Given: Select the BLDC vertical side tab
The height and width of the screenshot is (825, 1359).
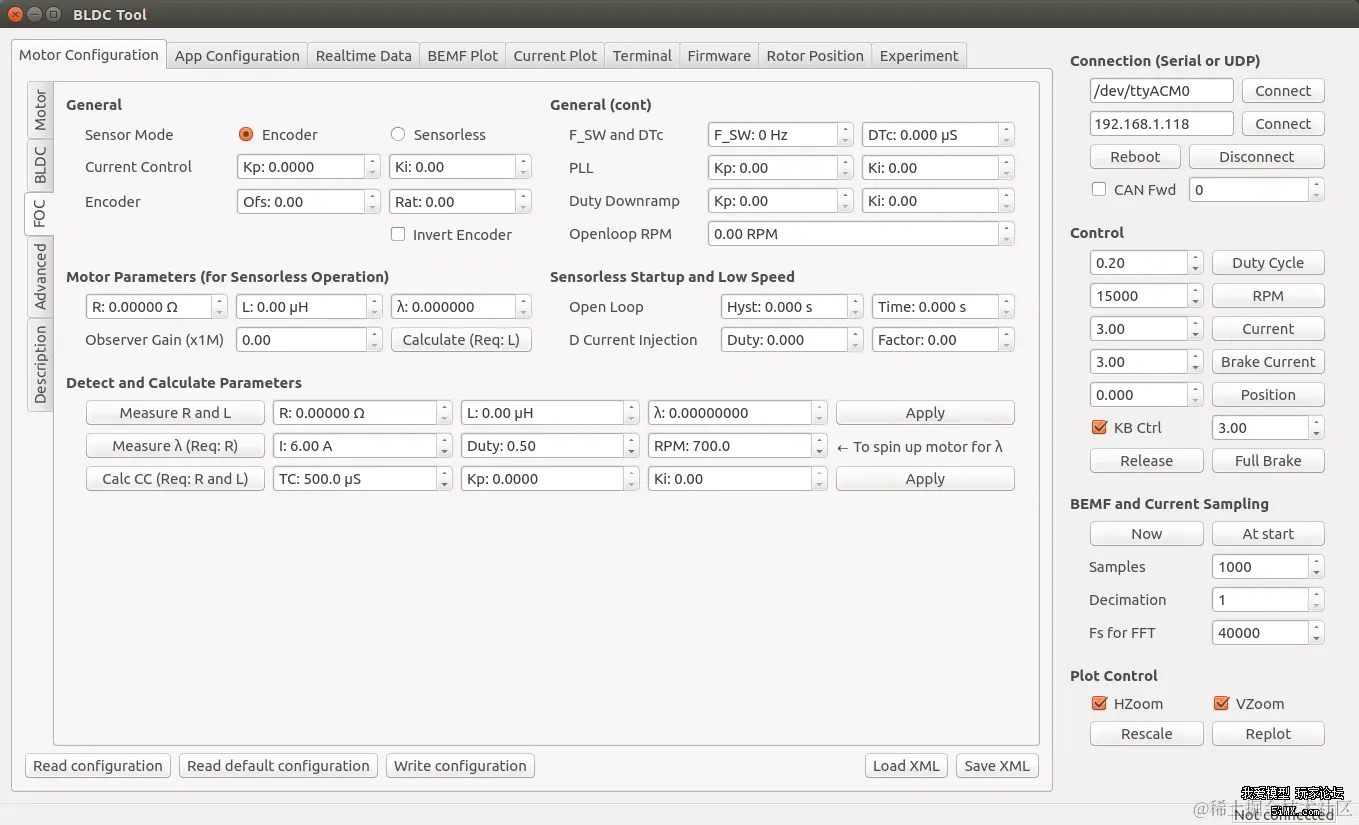Looking at the screenshot, I should click(x=40, y=165).
